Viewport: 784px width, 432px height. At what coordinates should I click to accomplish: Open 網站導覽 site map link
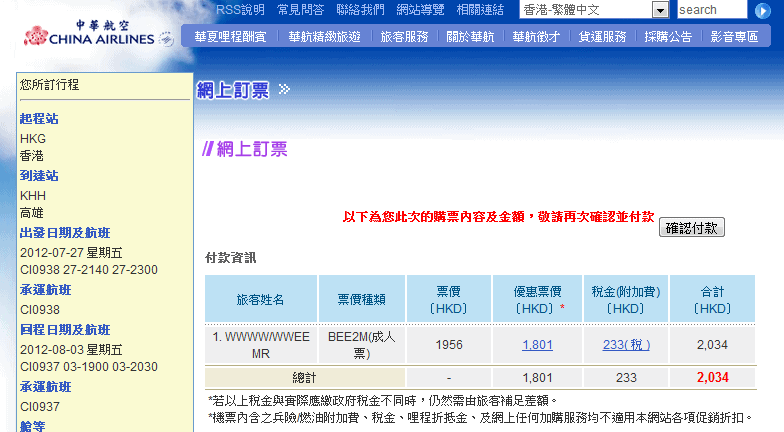(x=420, y=10)
